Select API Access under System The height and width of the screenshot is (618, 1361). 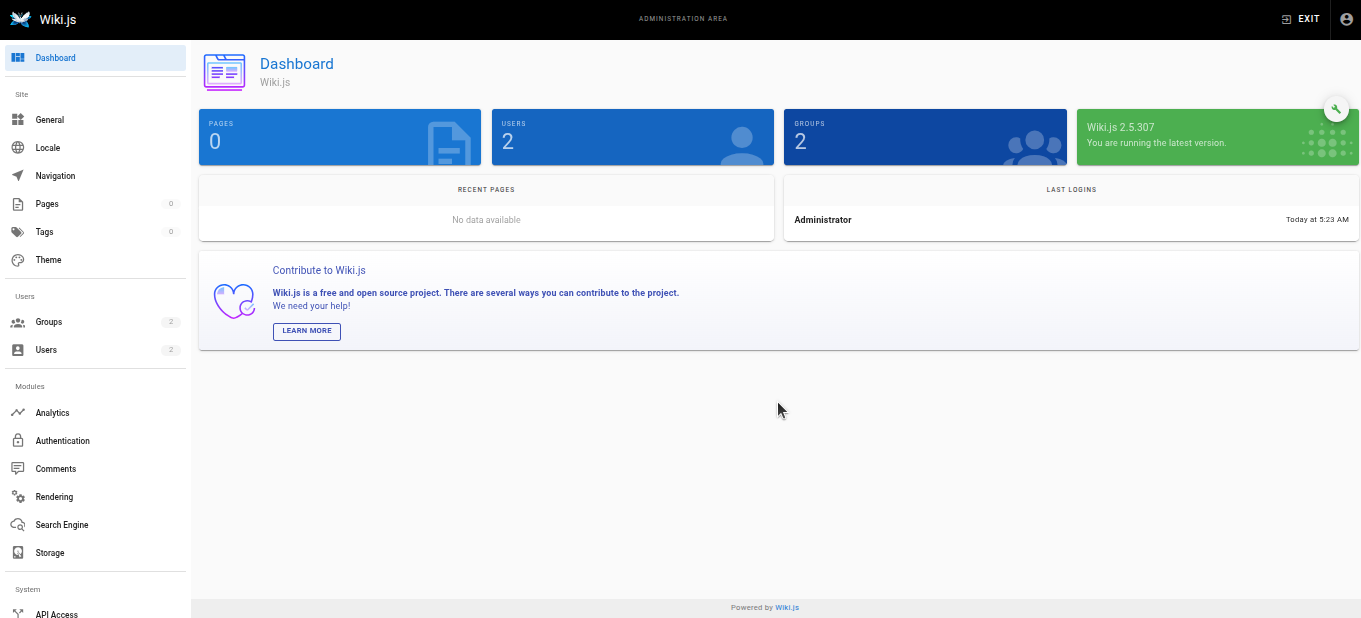[95, 612]
